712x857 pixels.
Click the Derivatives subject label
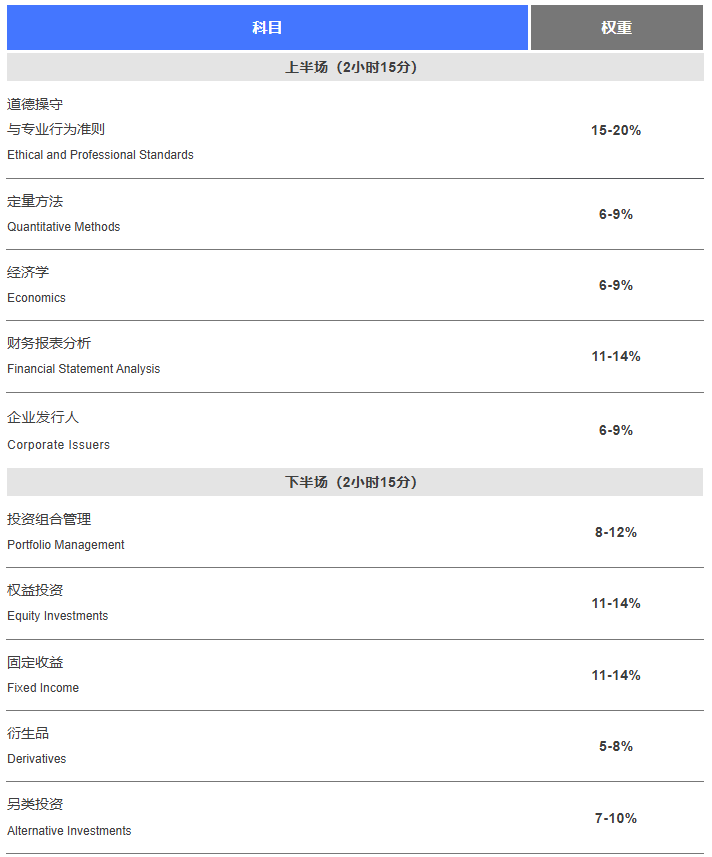tap(36, 759)
